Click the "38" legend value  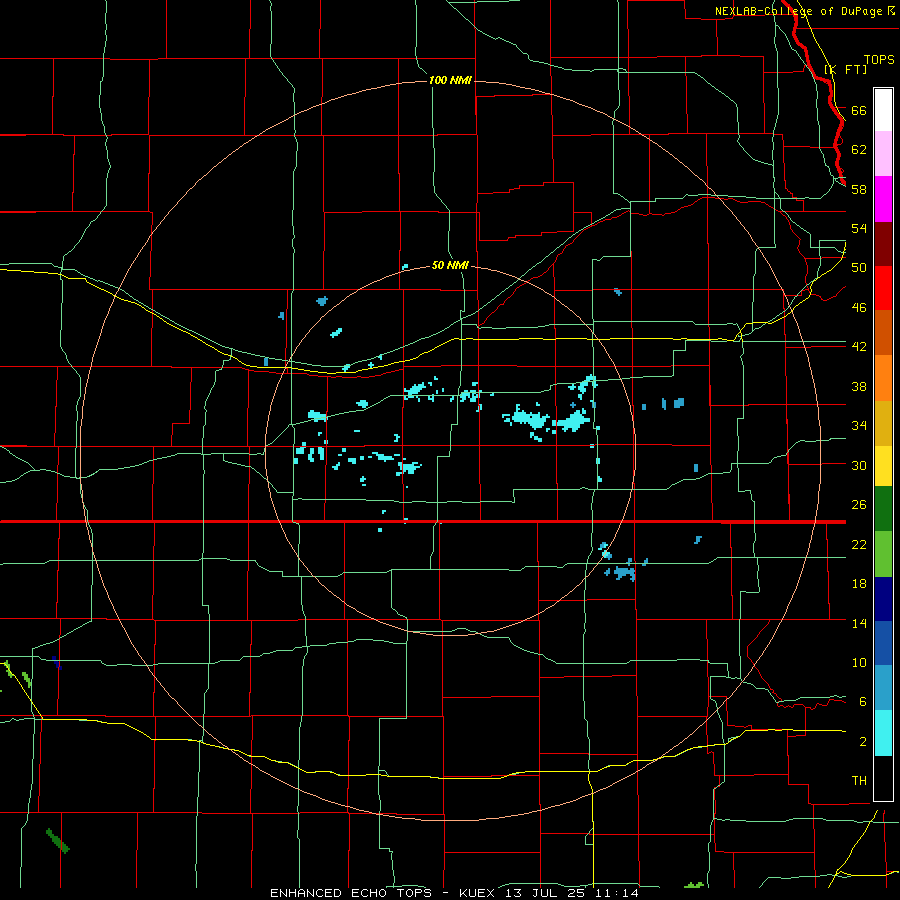[859, 386]
